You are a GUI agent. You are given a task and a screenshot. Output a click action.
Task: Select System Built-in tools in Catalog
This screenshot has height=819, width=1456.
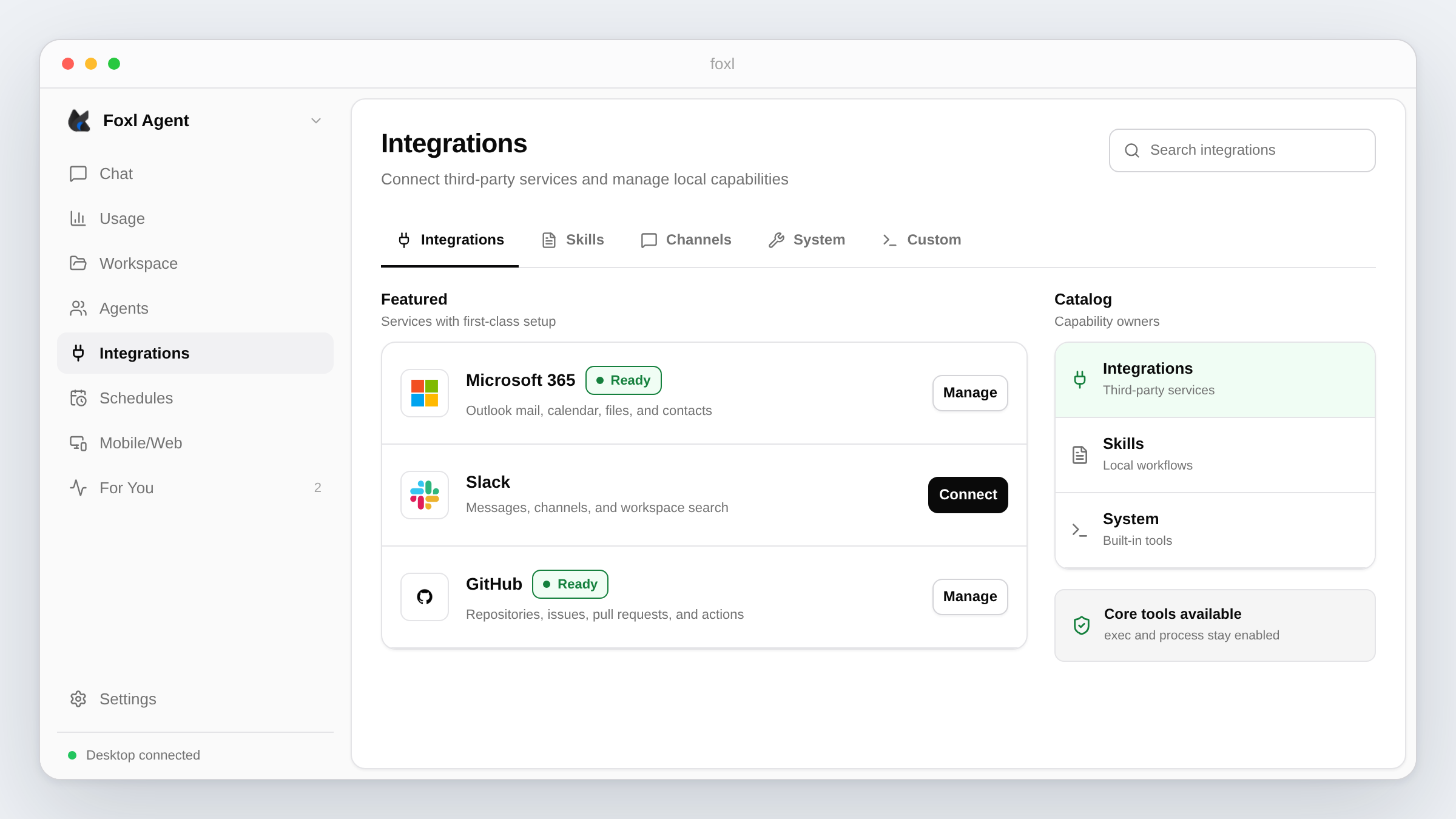point(1215,530)
